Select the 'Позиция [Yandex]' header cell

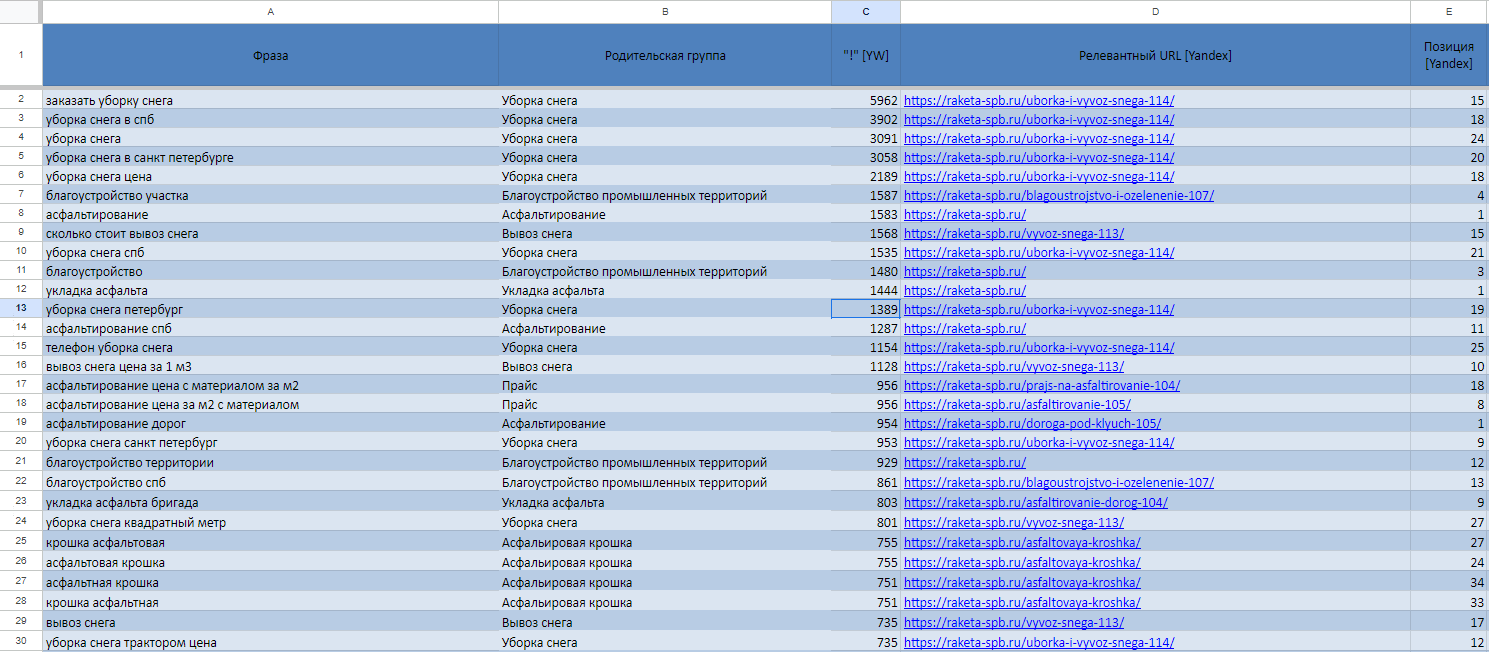click(1448, 56)
